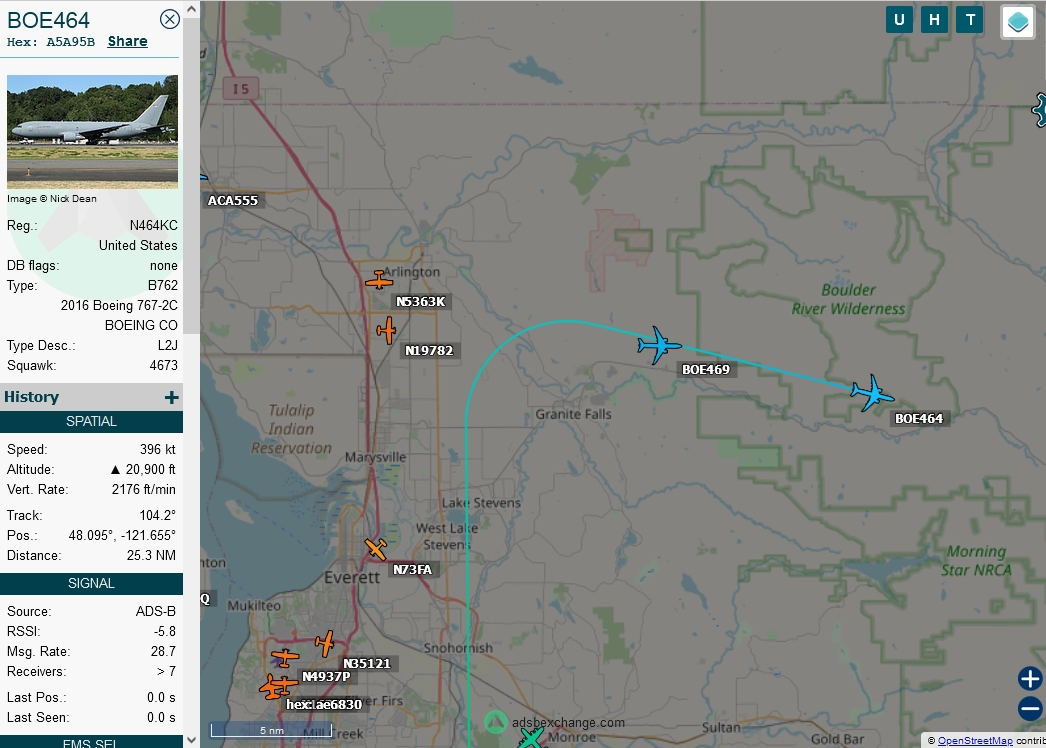The image size is (1046, 748).
Task: Open the Share link for BOE464
Action: [x=127, y=41]
